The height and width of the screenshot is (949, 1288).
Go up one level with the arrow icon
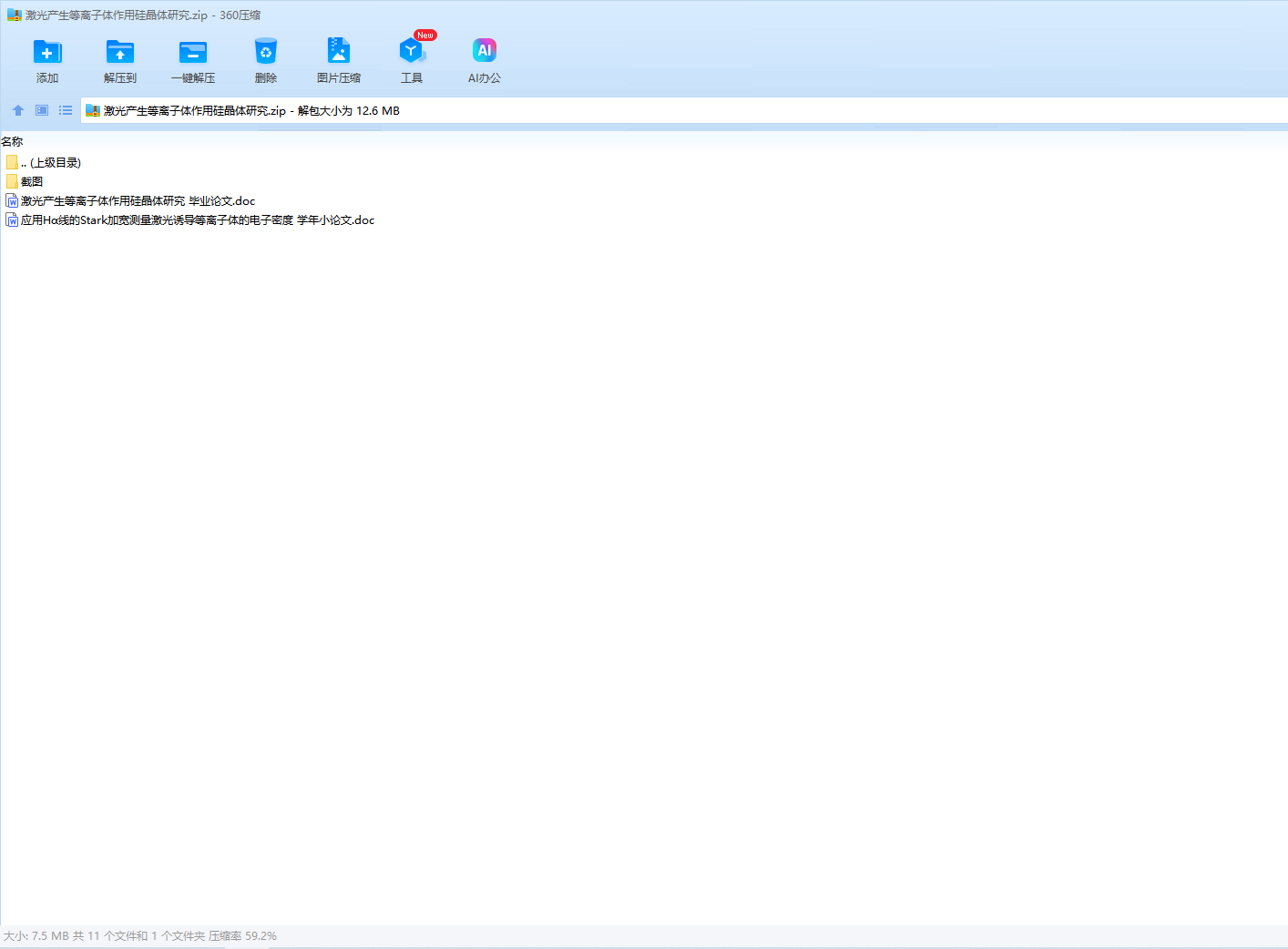point(18,110)
